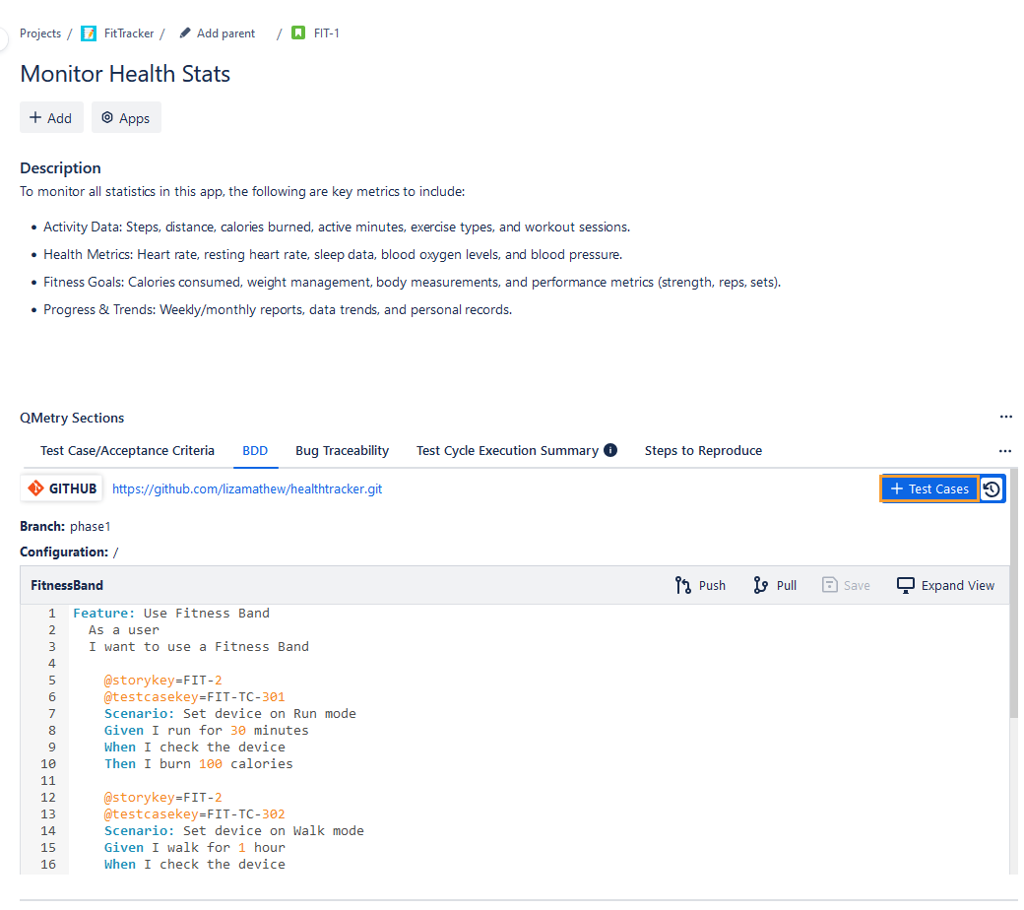This screenshot has height=910, width=1024.
Task: Select the Test Case/Acceptance Criteria tab
Action: (x=127, y=451)
